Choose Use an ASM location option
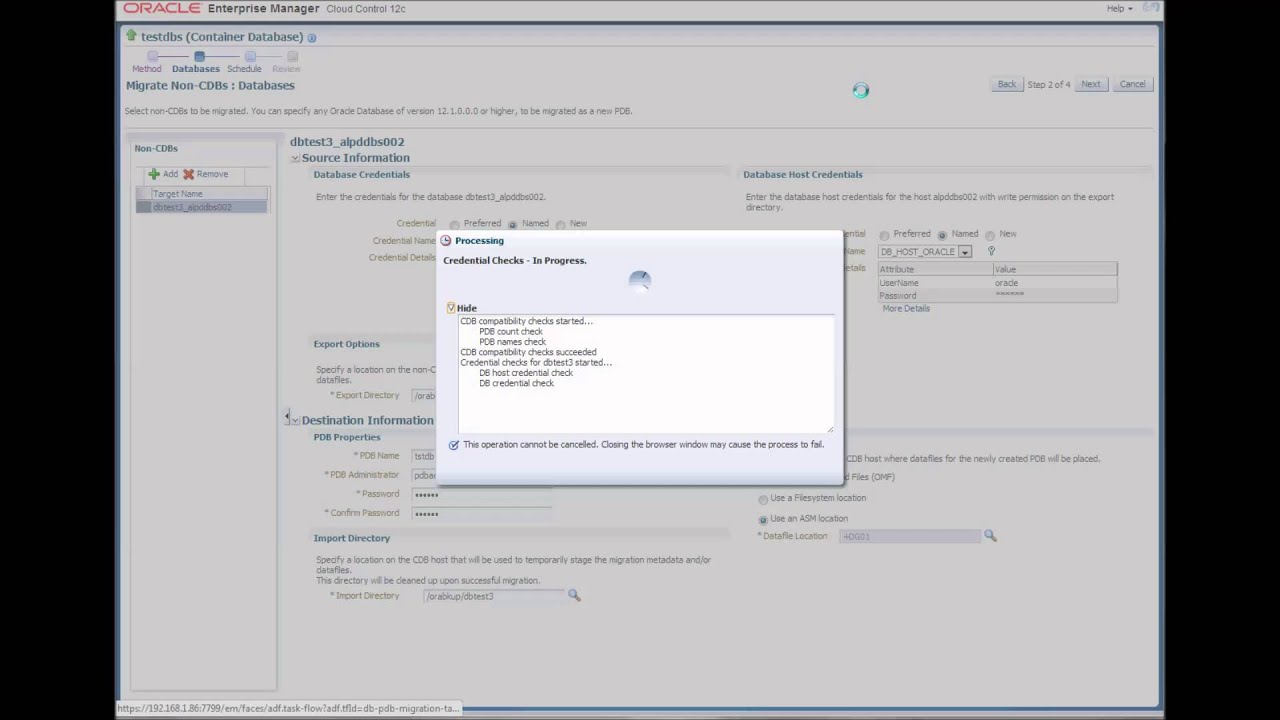Viewport: 1280px width, 720px height. (763, 519)
